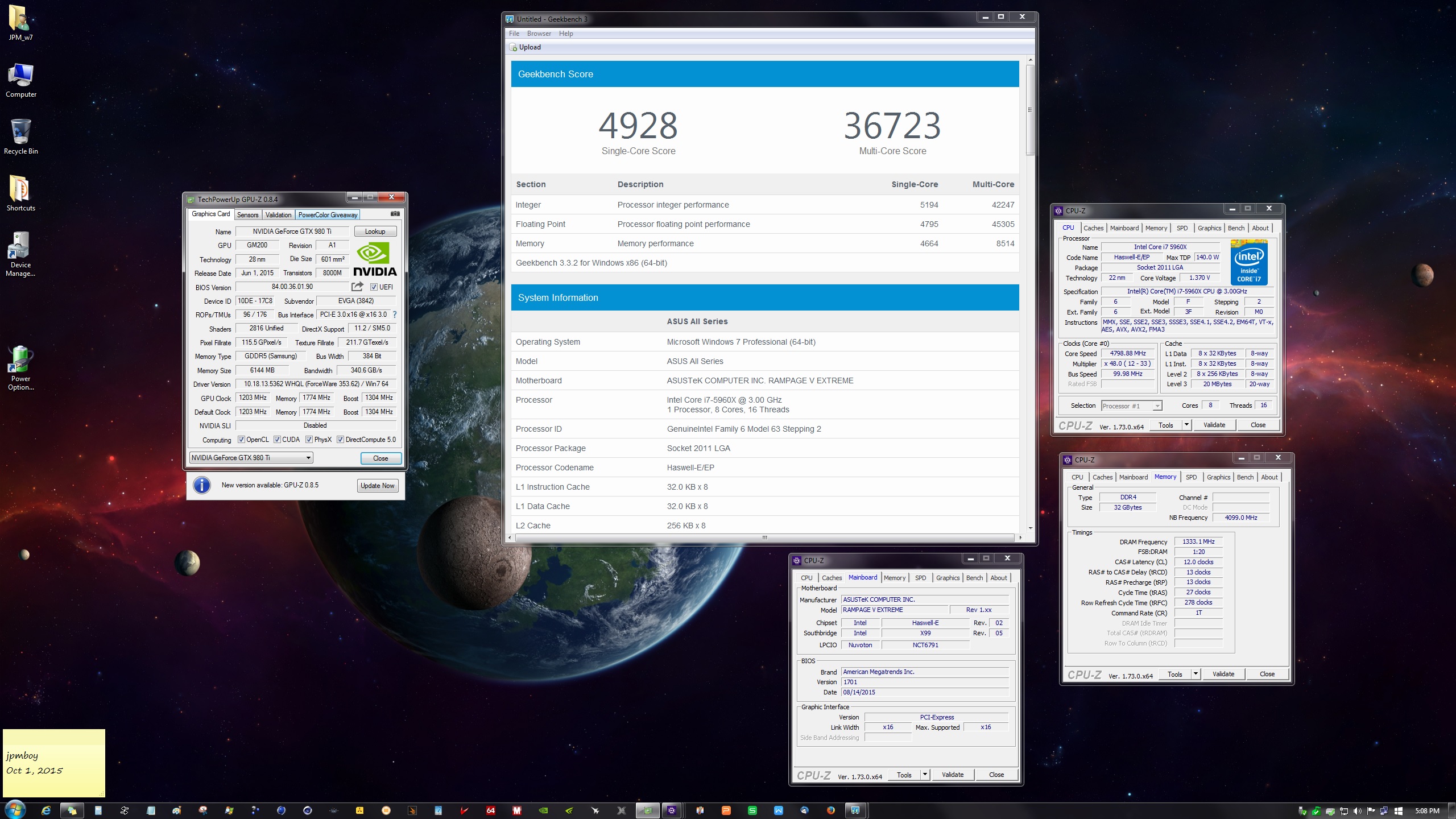This screenshot has height=819, width=1456.
Task: Open the Geekbench Browser menu
Action: pyautogui.click(x=539, y=34)
